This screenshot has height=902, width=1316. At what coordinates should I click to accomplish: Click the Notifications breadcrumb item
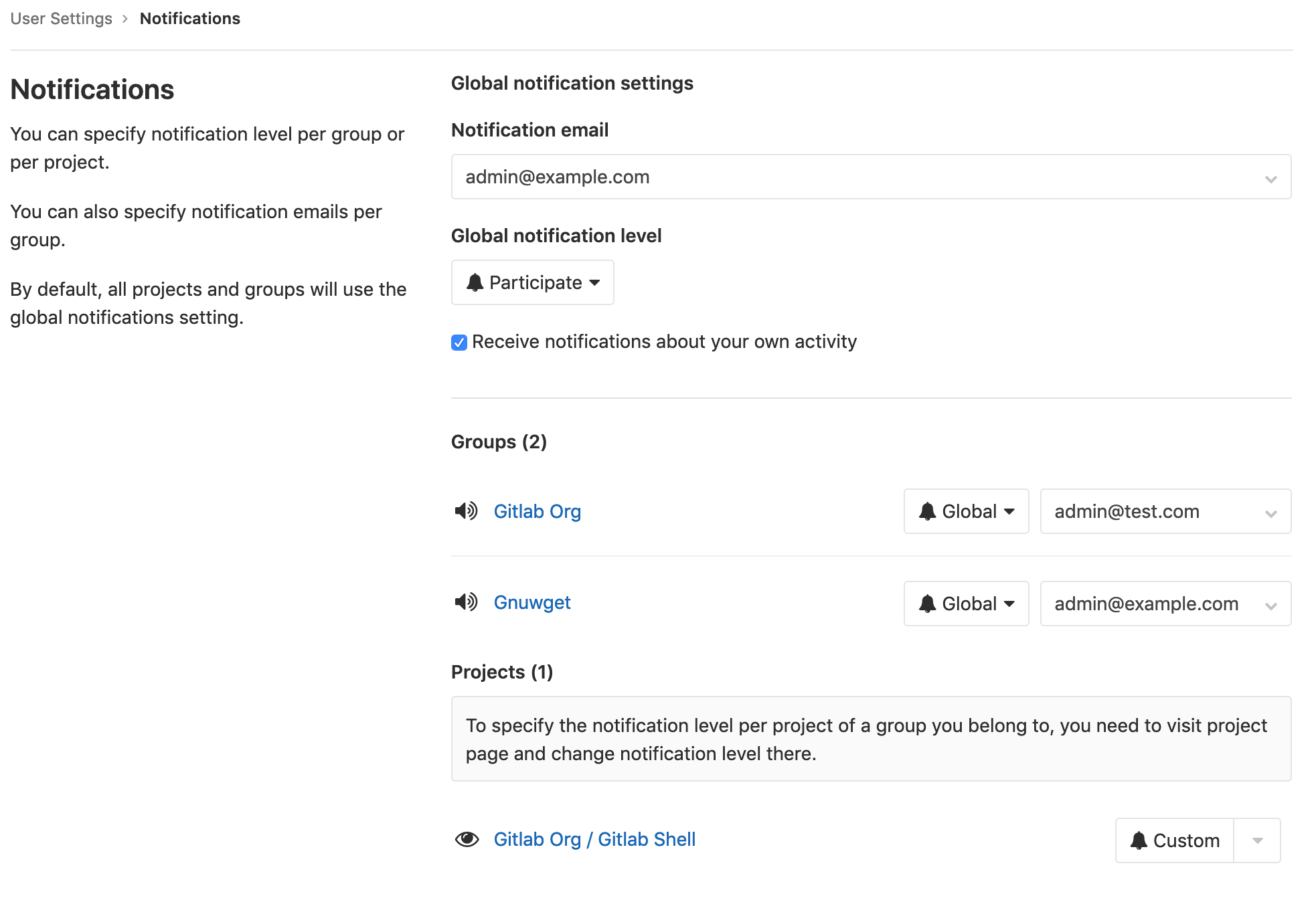coord(190,19)
